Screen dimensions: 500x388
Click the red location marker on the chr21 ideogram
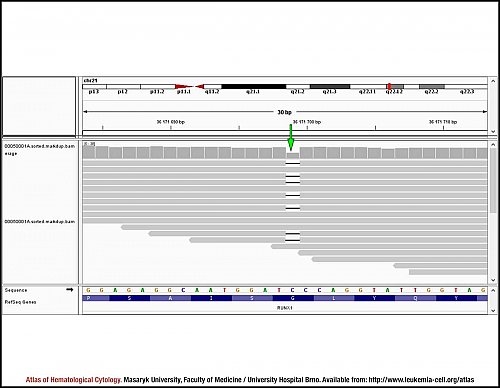pos(389,87)
